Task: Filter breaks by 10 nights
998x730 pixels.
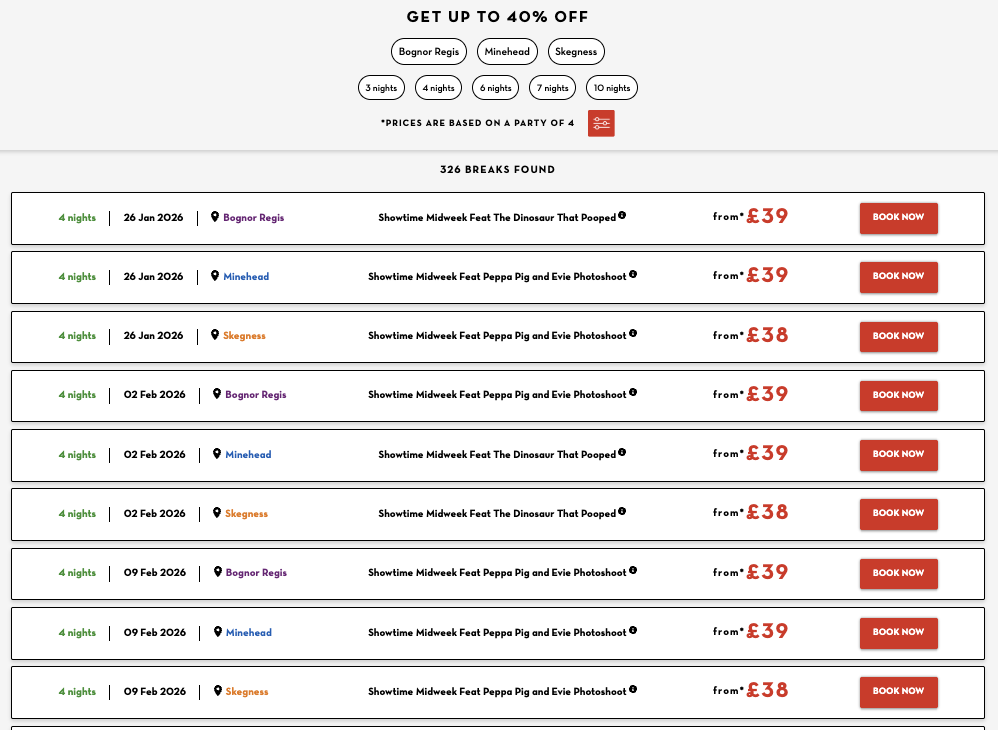Action: (x=611, y=88)
